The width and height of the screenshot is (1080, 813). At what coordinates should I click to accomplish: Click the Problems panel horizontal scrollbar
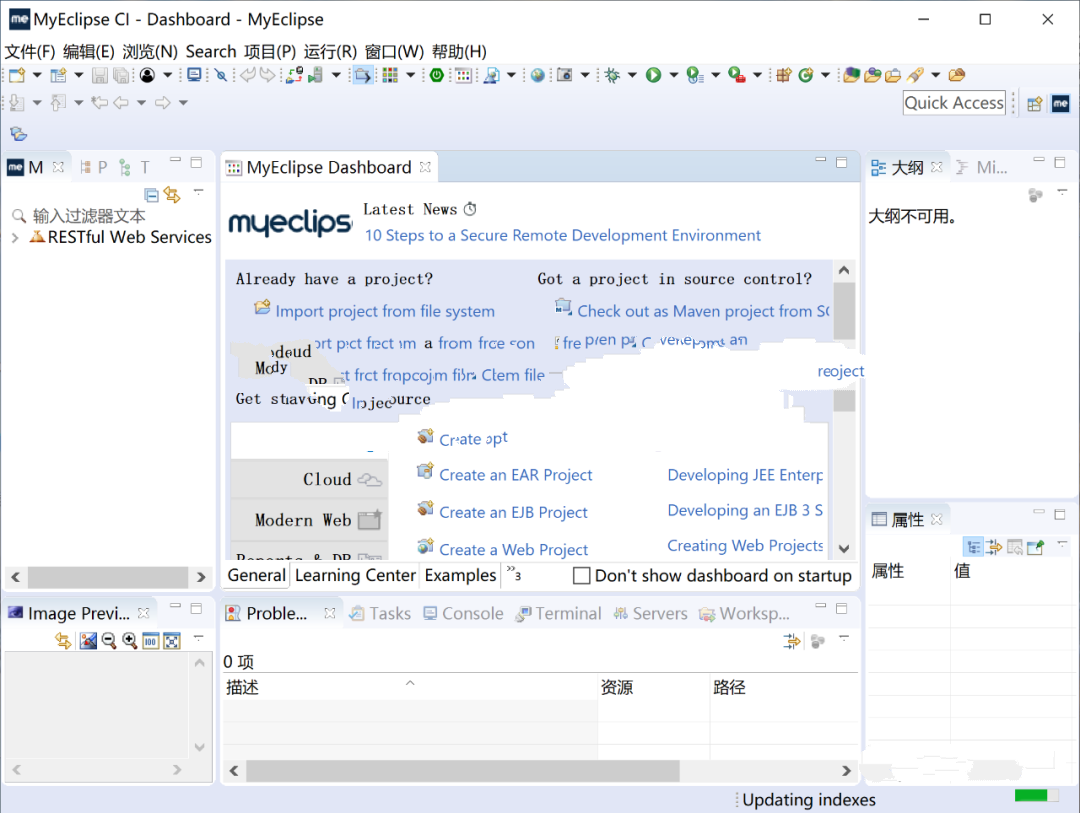click(x=463, y=771)
